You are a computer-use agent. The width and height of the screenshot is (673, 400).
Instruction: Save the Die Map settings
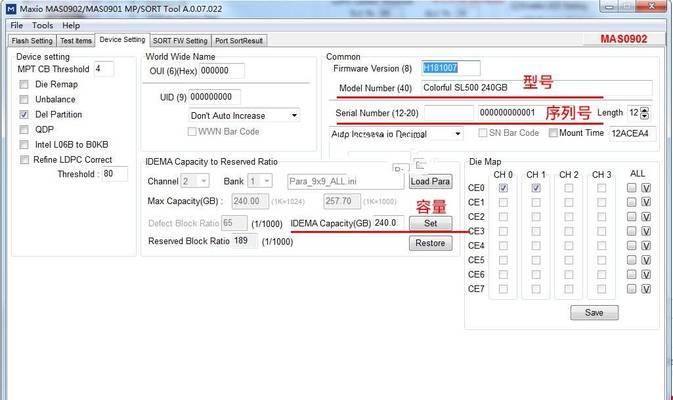[594, 313]
